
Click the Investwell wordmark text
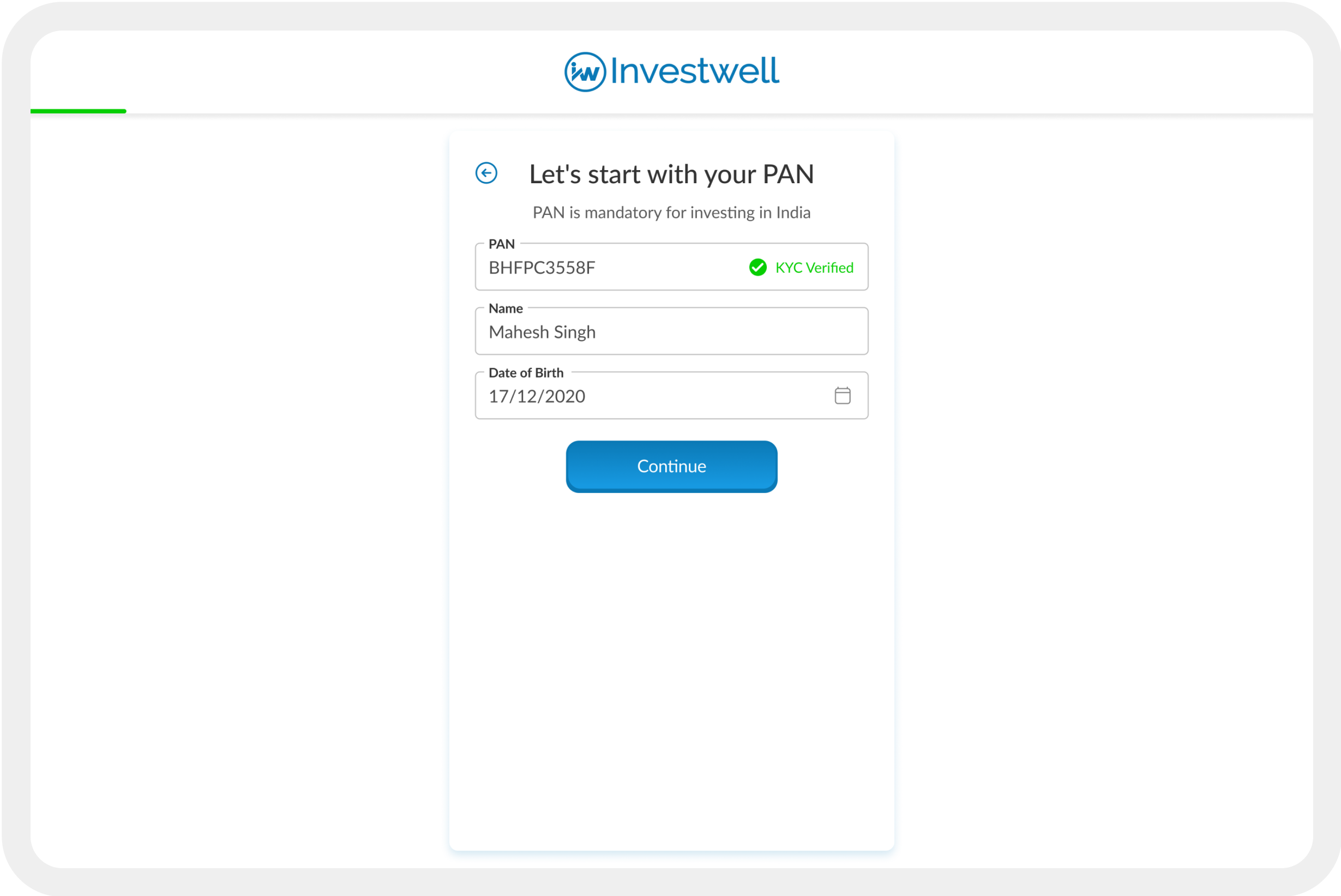point(694,71)
